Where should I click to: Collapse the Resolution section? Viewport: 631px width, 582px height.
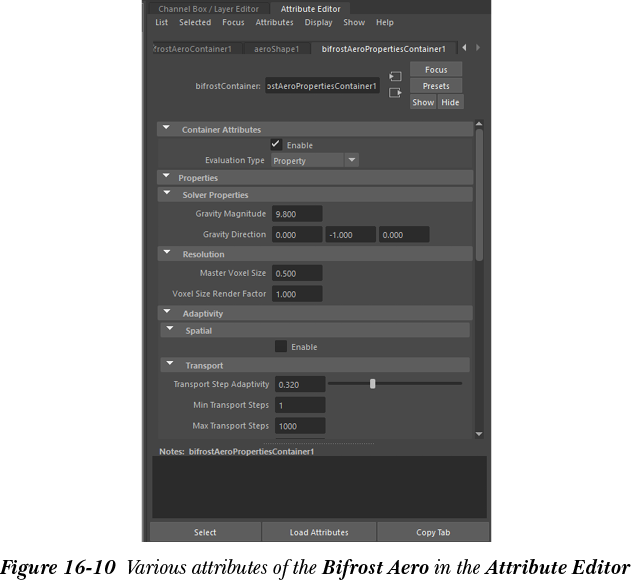[168, 254]
